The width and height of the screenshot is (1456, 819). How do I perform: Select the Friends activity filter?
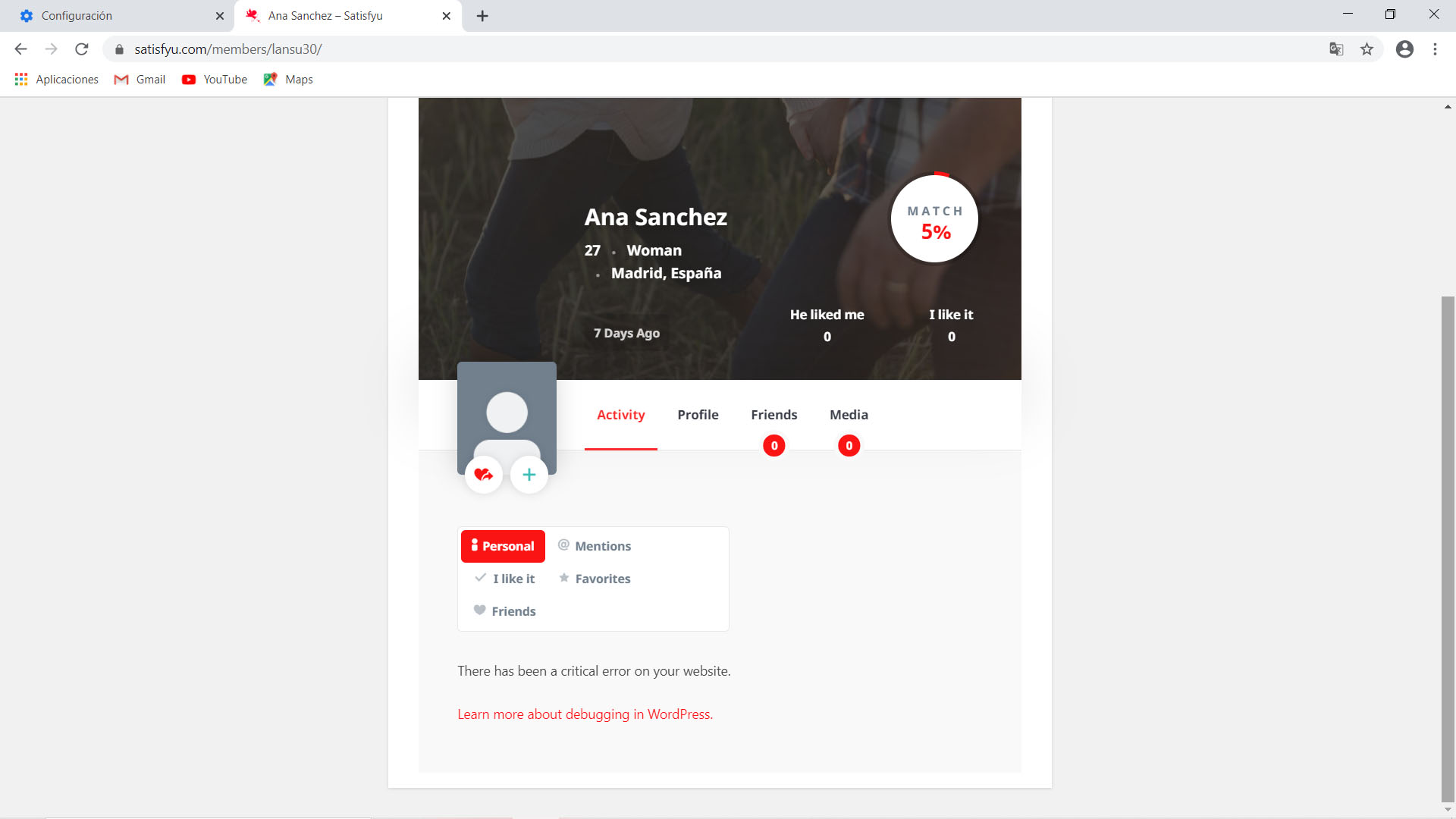505,611
